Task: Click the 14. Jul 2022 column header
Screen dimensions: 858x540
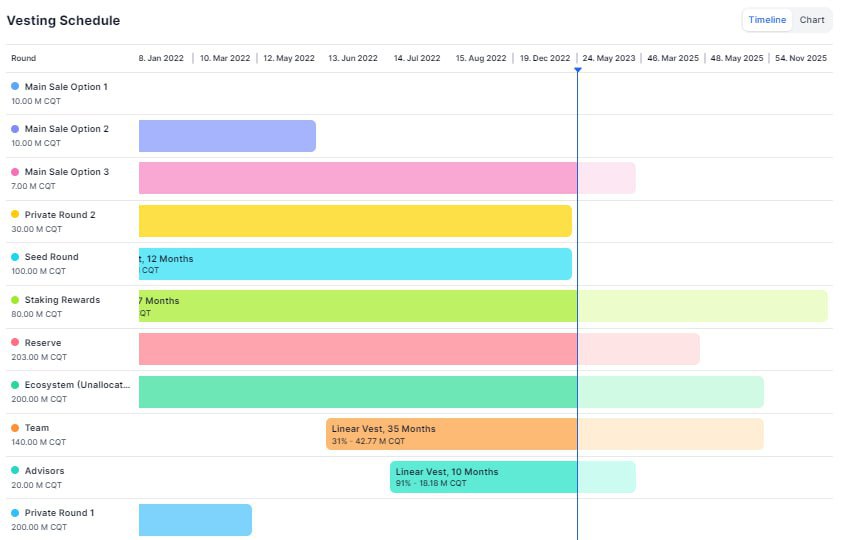Action: (x=417, y=58)
